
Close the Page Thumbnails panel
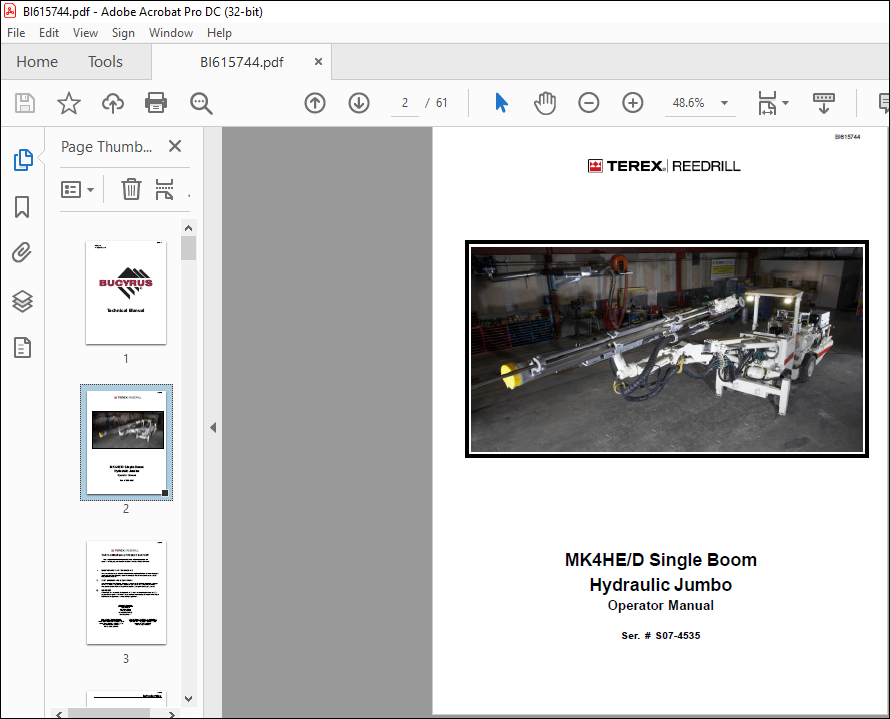point(175,146)
